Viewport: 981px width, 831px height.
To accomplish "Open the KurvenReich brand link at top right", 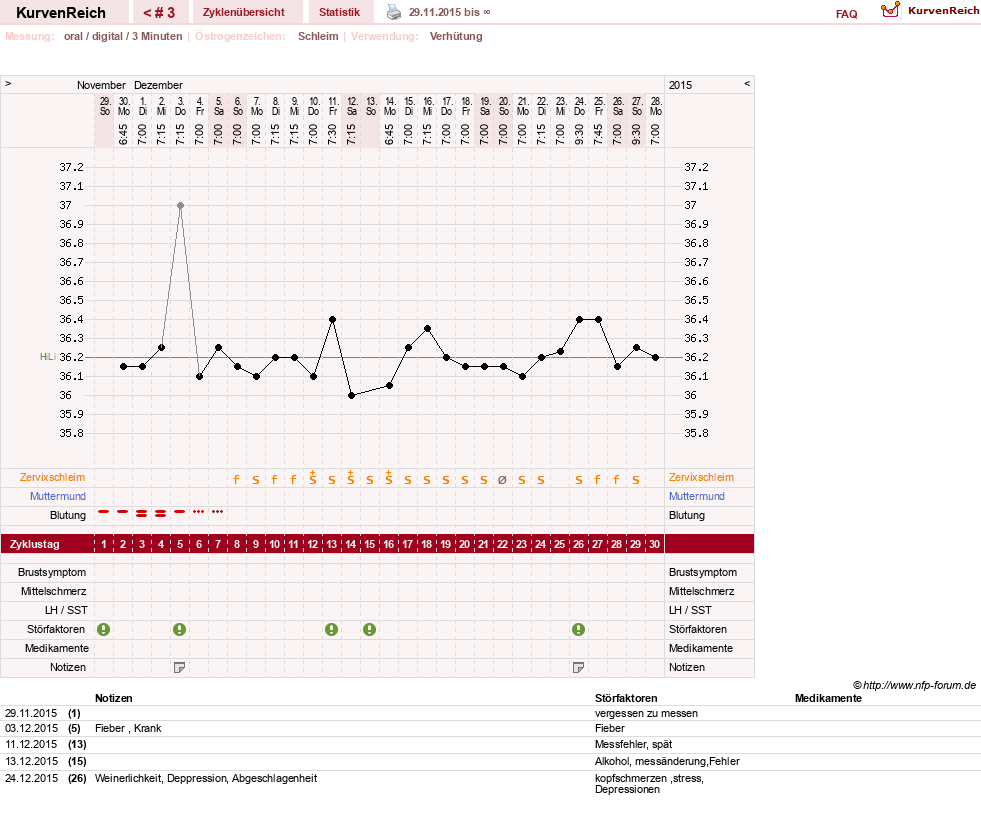I will pyautogui.click(x=943, y=11).
